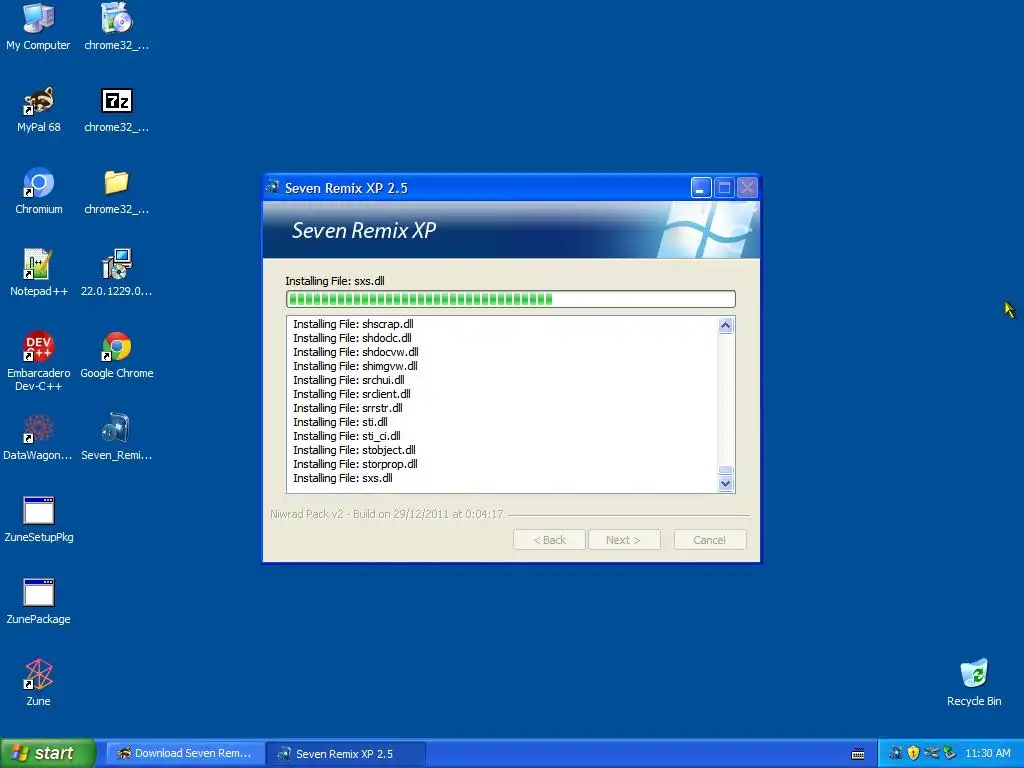The image size is (1024, 768).
Task: Click the log list scroll up arrow
Action: pos(726,325)
